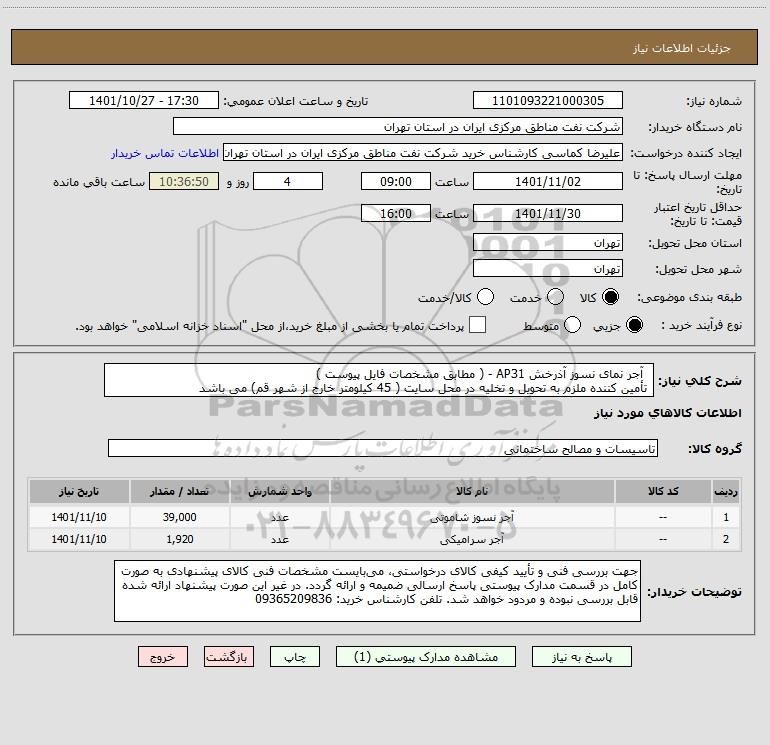Click the خروج exit button
Image resolution: width=770 pixels, height=745 pixels.
coord(163,657)
